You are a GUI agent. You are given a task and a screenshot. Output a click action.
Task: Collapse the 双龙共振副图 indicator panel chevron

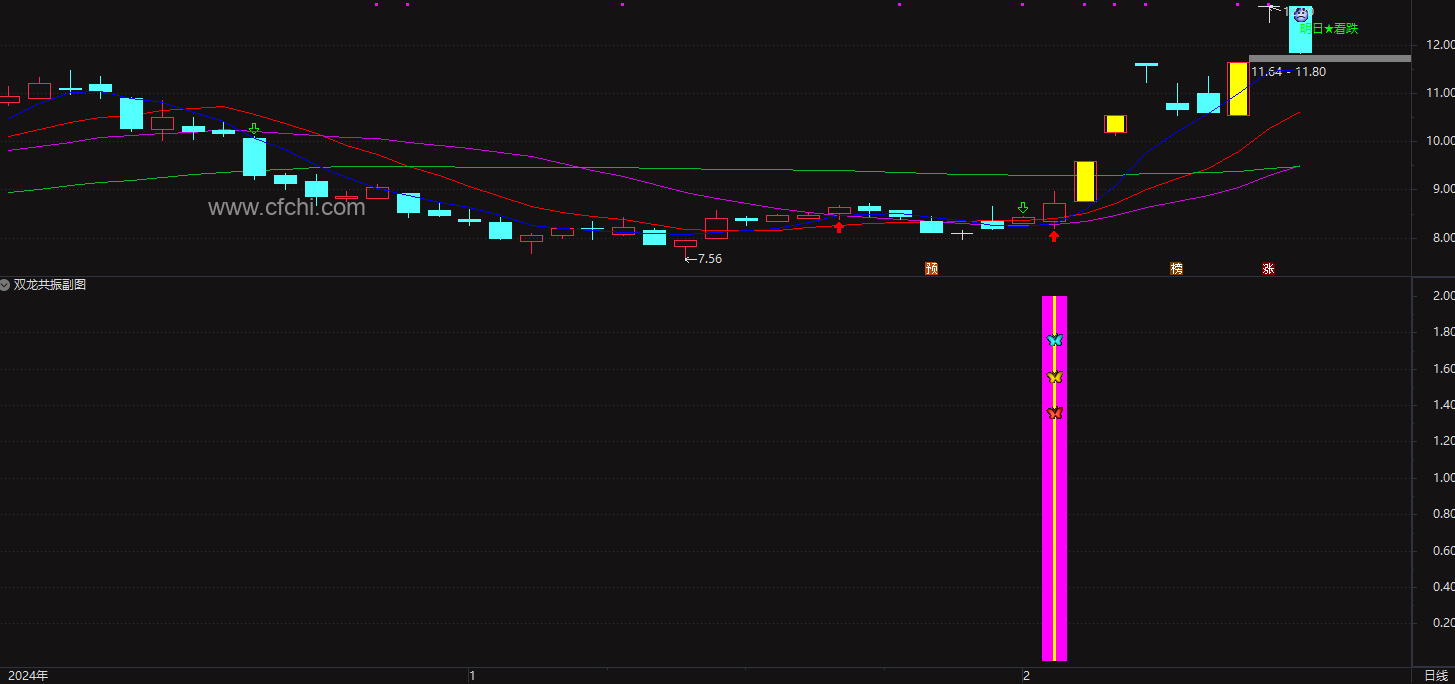[6, 285]
